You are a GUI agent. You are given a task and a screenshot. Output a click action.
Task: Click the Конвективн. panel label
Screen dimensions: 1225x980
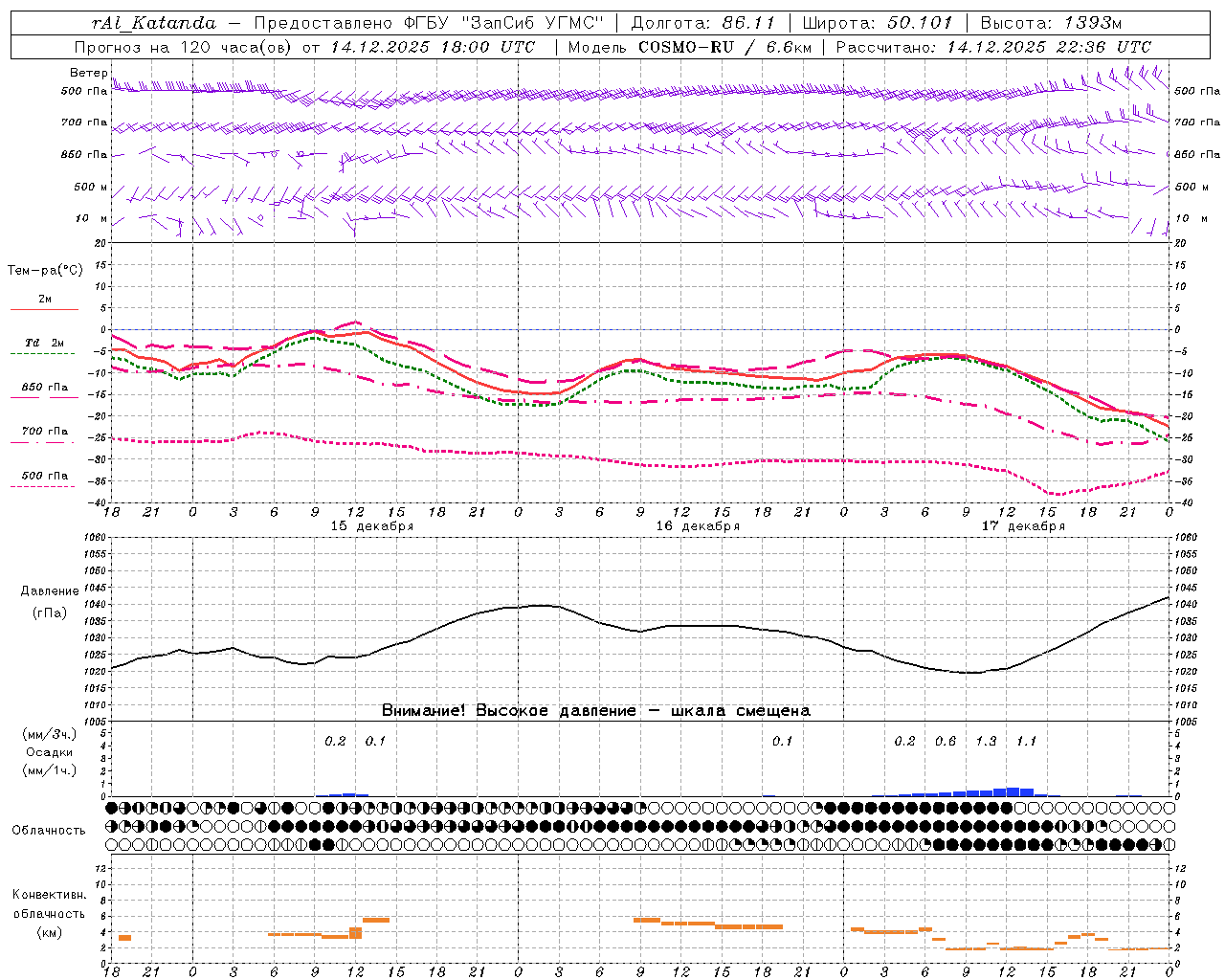[50, 895]
